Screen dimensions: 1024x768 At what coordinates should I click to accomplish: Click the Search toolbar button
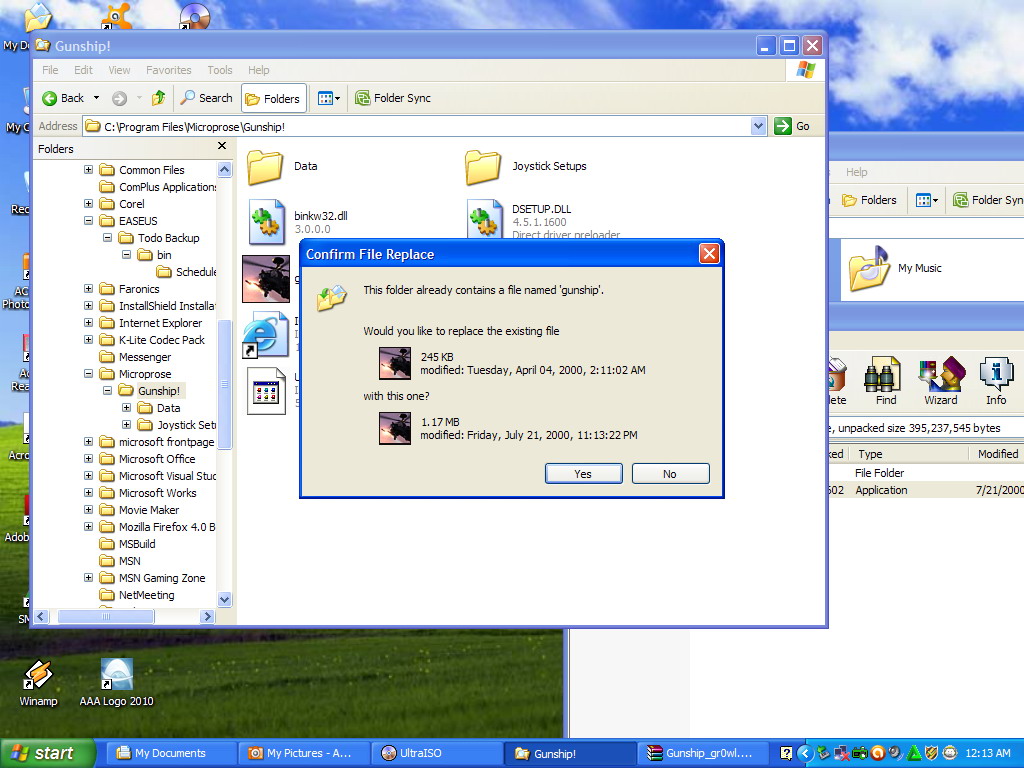click(206, 98)
